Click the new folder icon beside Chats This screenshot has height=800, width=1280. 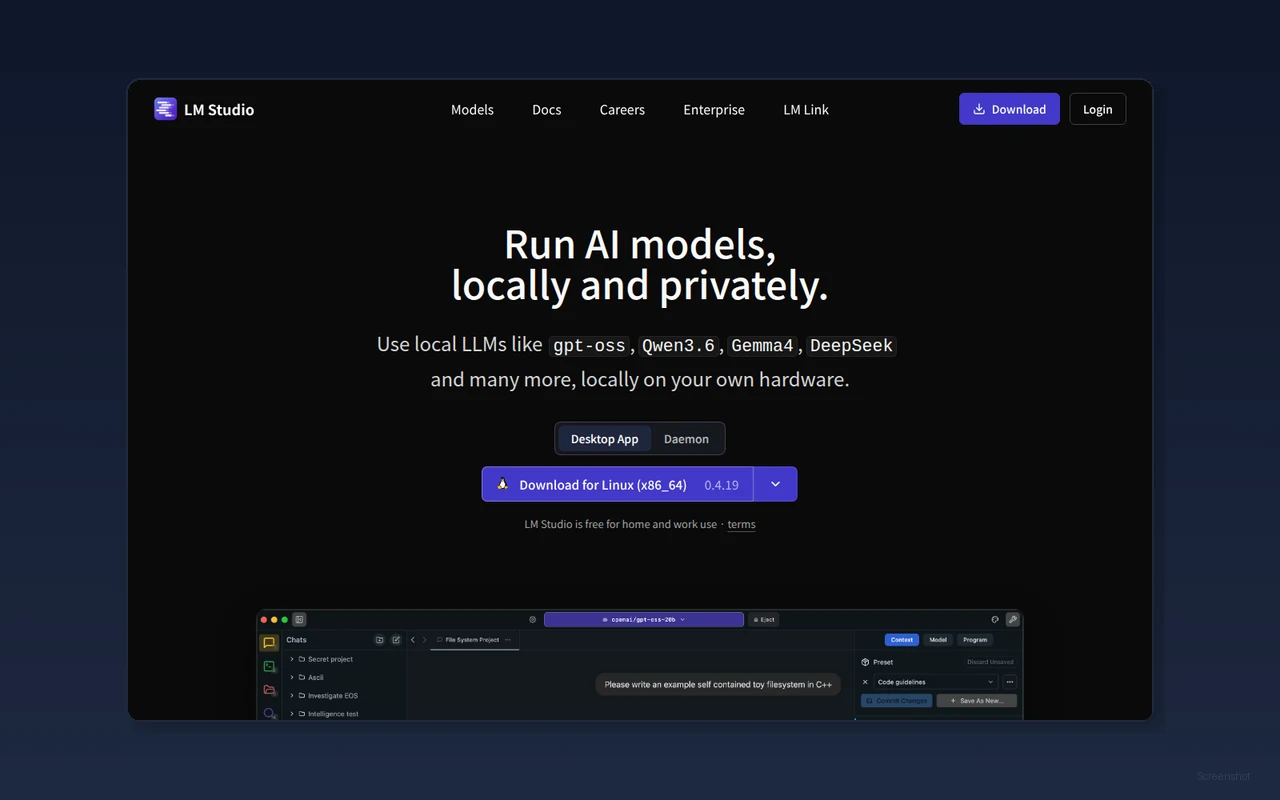[x=379, y=640]
